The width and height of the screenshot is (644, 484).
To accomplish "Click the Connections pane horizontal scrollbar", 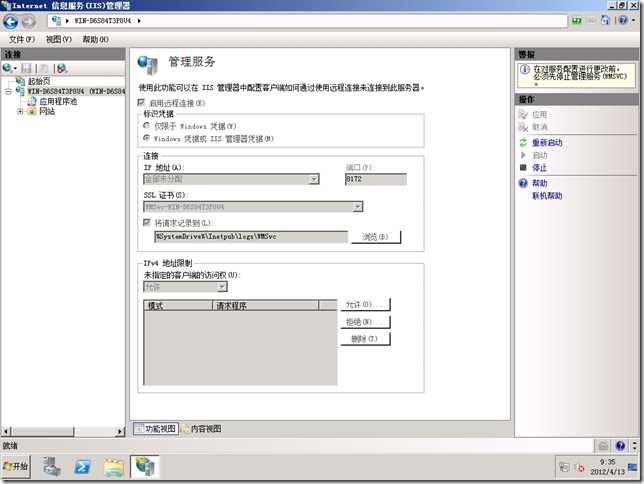I will [x=63, y=431].
